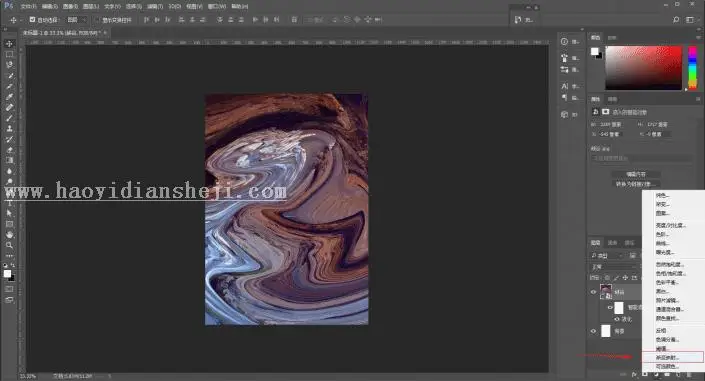Toggle lock position in Layers panel

[x=625, y=278]
